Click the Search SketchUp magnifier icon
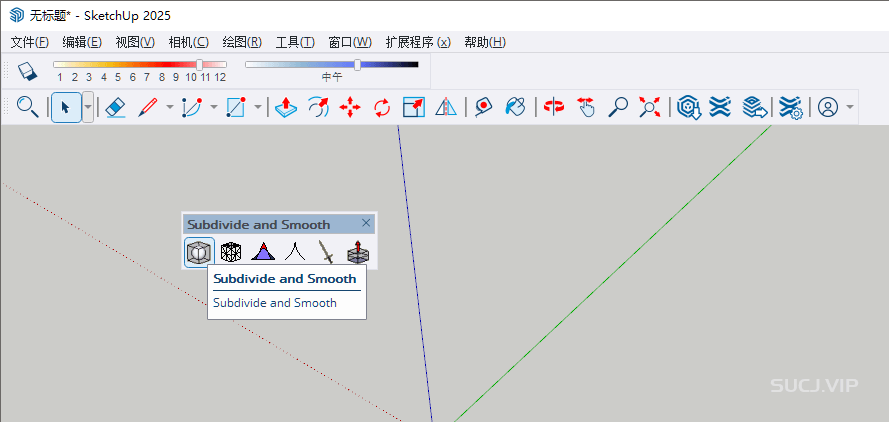This screenshot has width=889, height=422. 27,107
